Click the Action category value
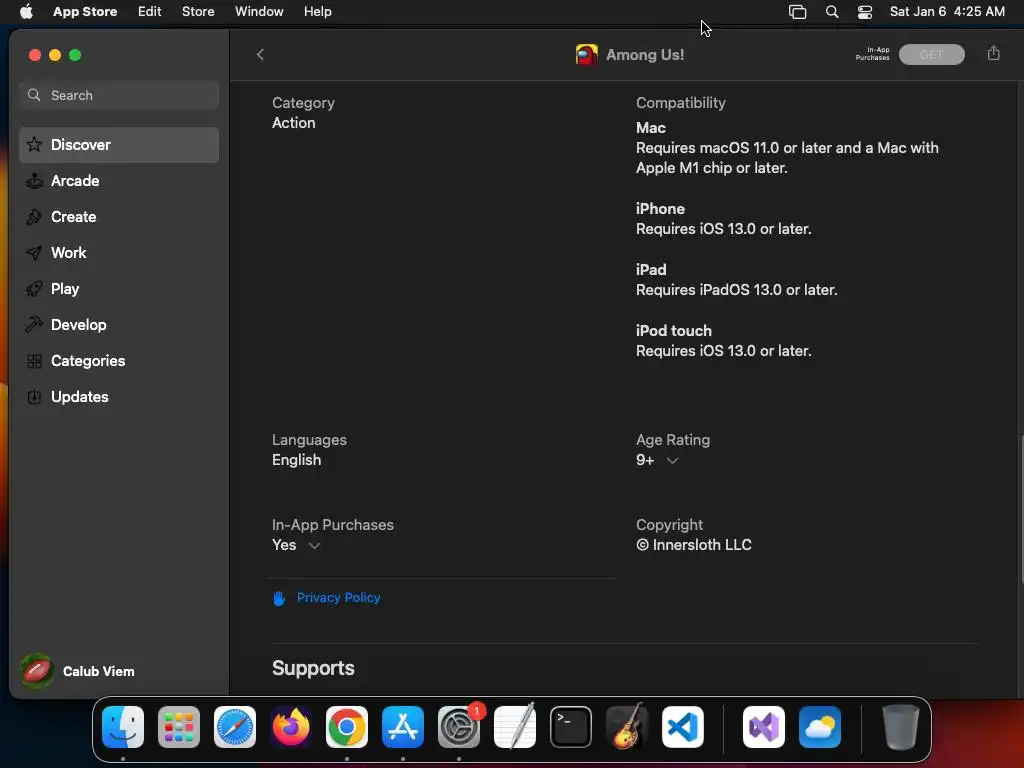1024x768 pixels. 294,123
